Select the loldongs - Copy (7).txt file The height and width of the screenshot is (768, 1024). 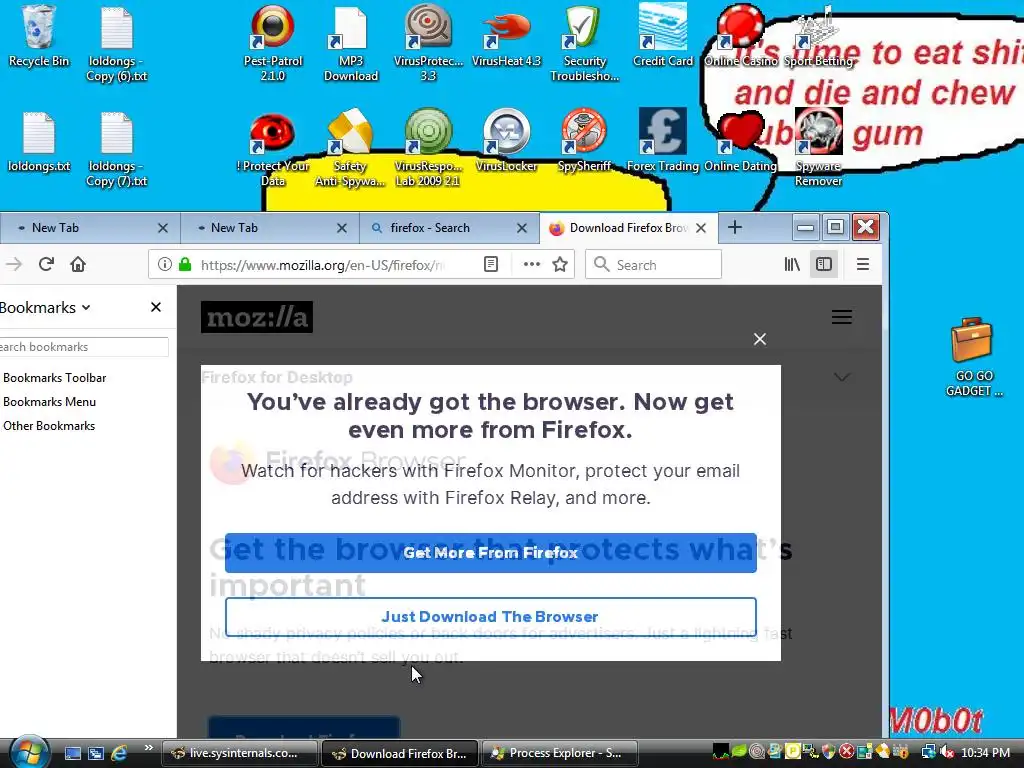pos(117,149)
